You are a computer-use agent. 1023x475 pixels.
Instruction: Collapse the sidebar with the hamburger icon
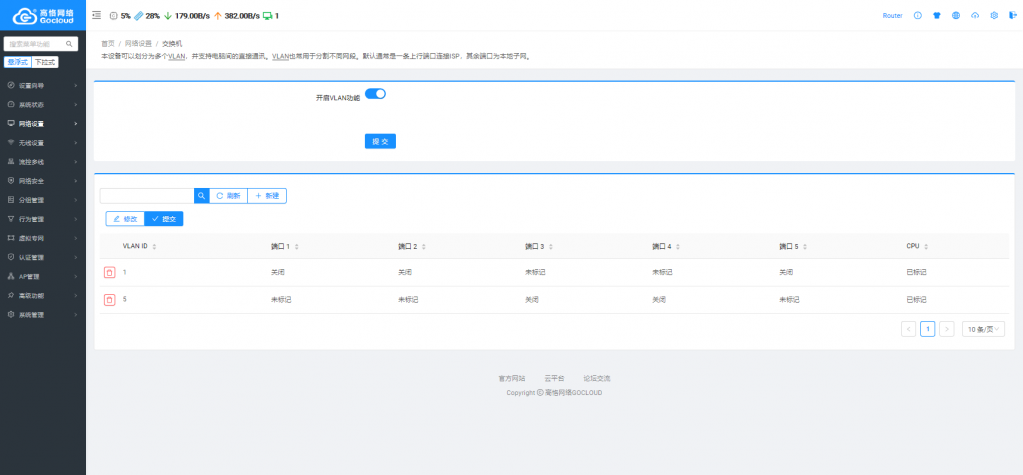click(96, 16)
